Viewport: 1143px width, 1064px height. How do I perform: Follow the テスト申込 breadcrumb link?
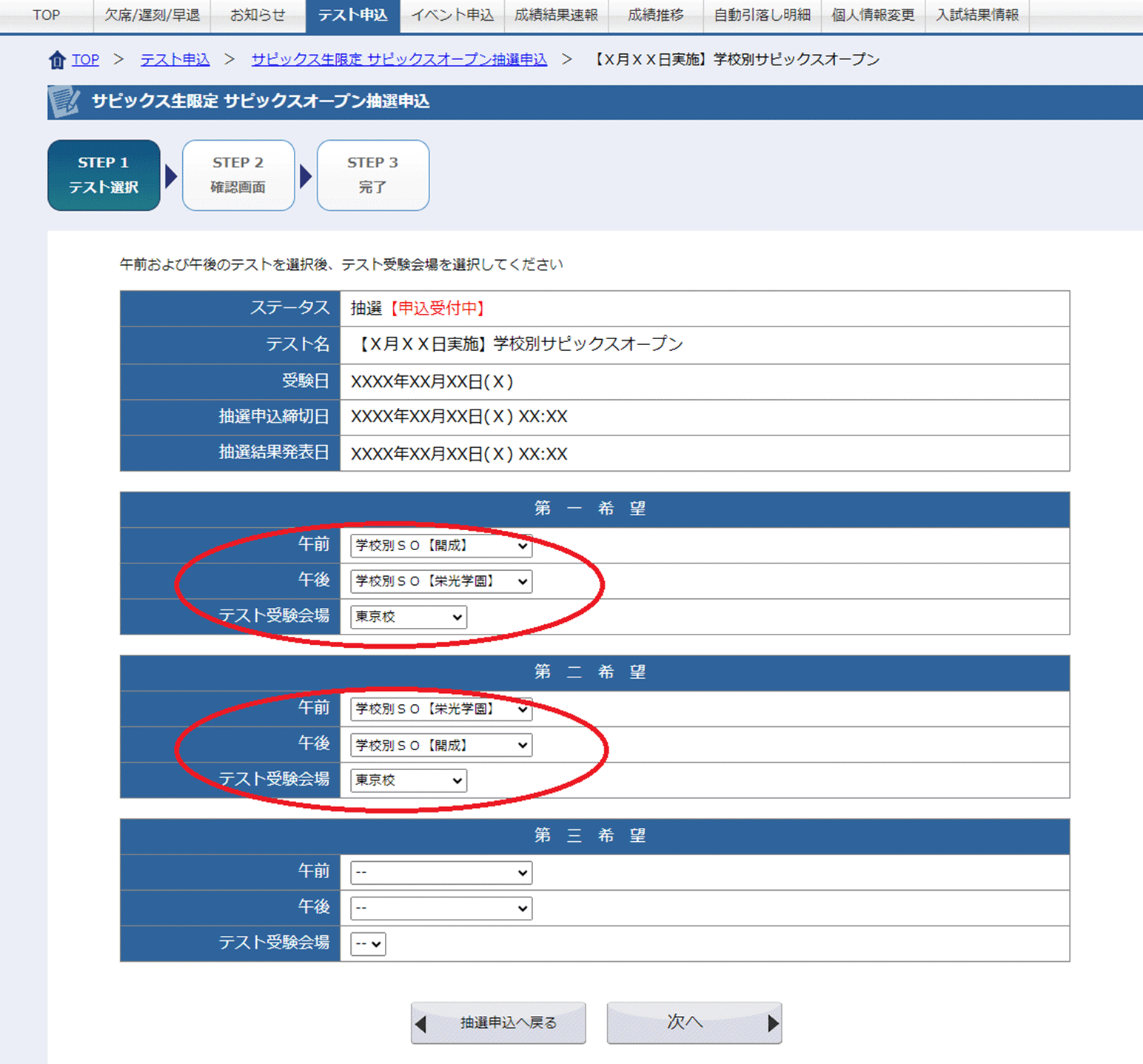tap(175, 59)
